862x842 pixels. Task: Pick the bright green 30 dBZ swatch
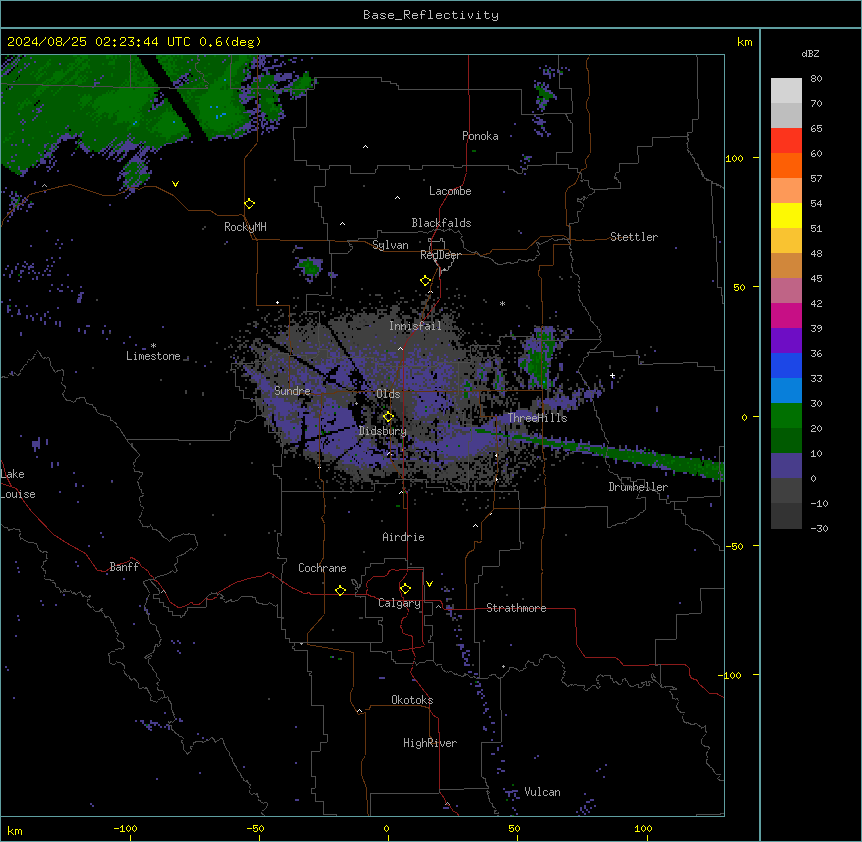coord(786,416)
